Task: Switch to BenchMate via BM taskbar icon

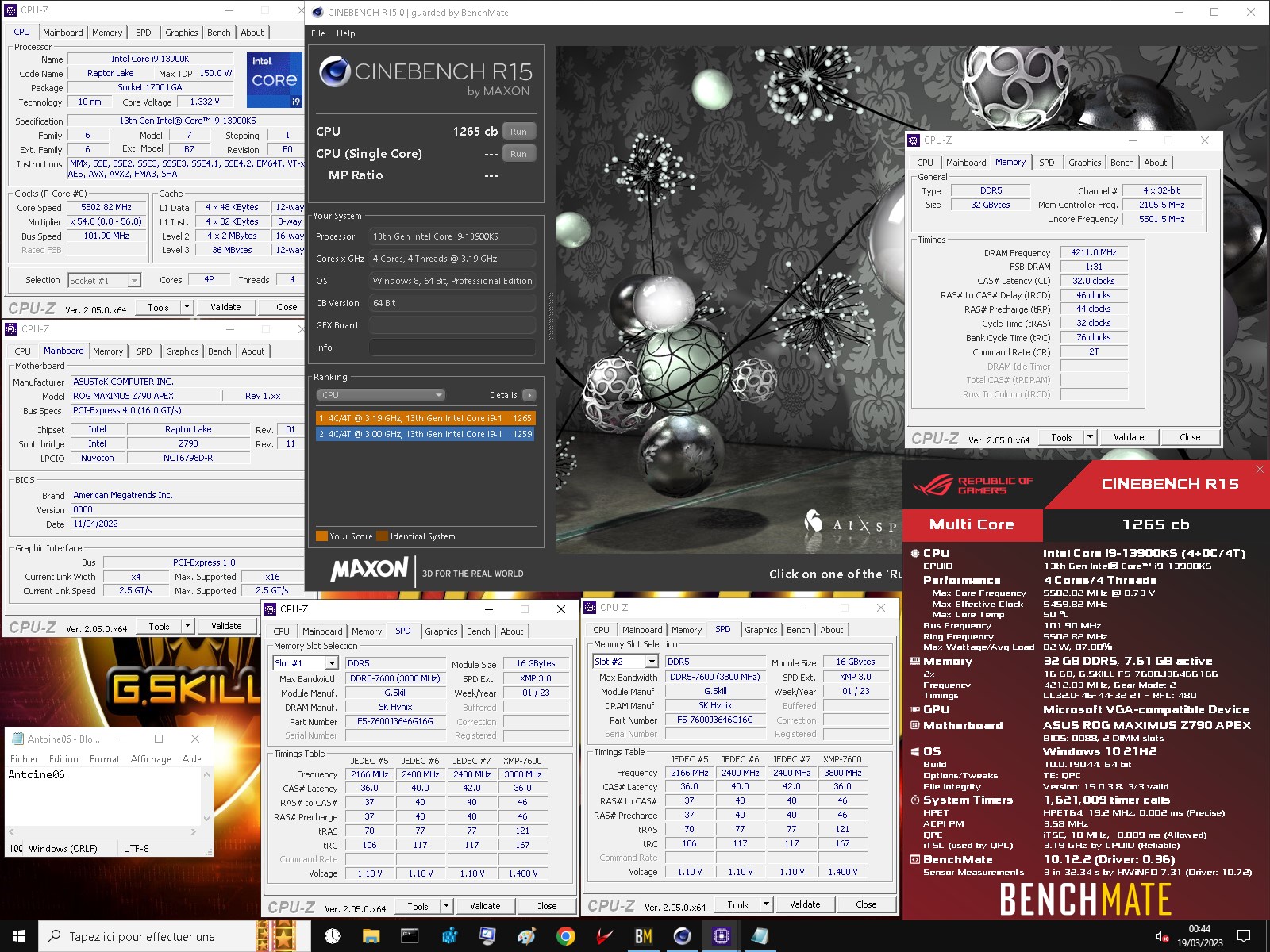Action: pyautogui.click(x=643, y=936)
